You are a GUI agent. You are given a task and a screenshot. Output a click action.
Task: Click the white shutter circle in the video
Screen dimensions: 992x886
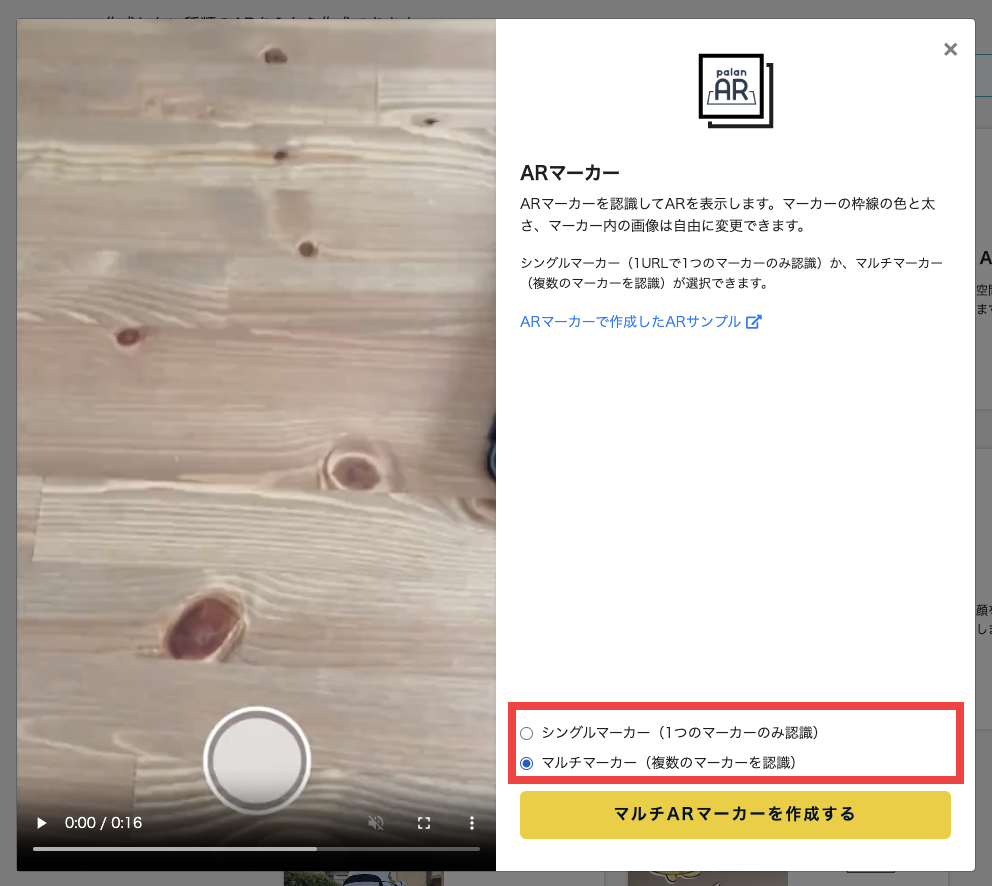tap(257, 760)
